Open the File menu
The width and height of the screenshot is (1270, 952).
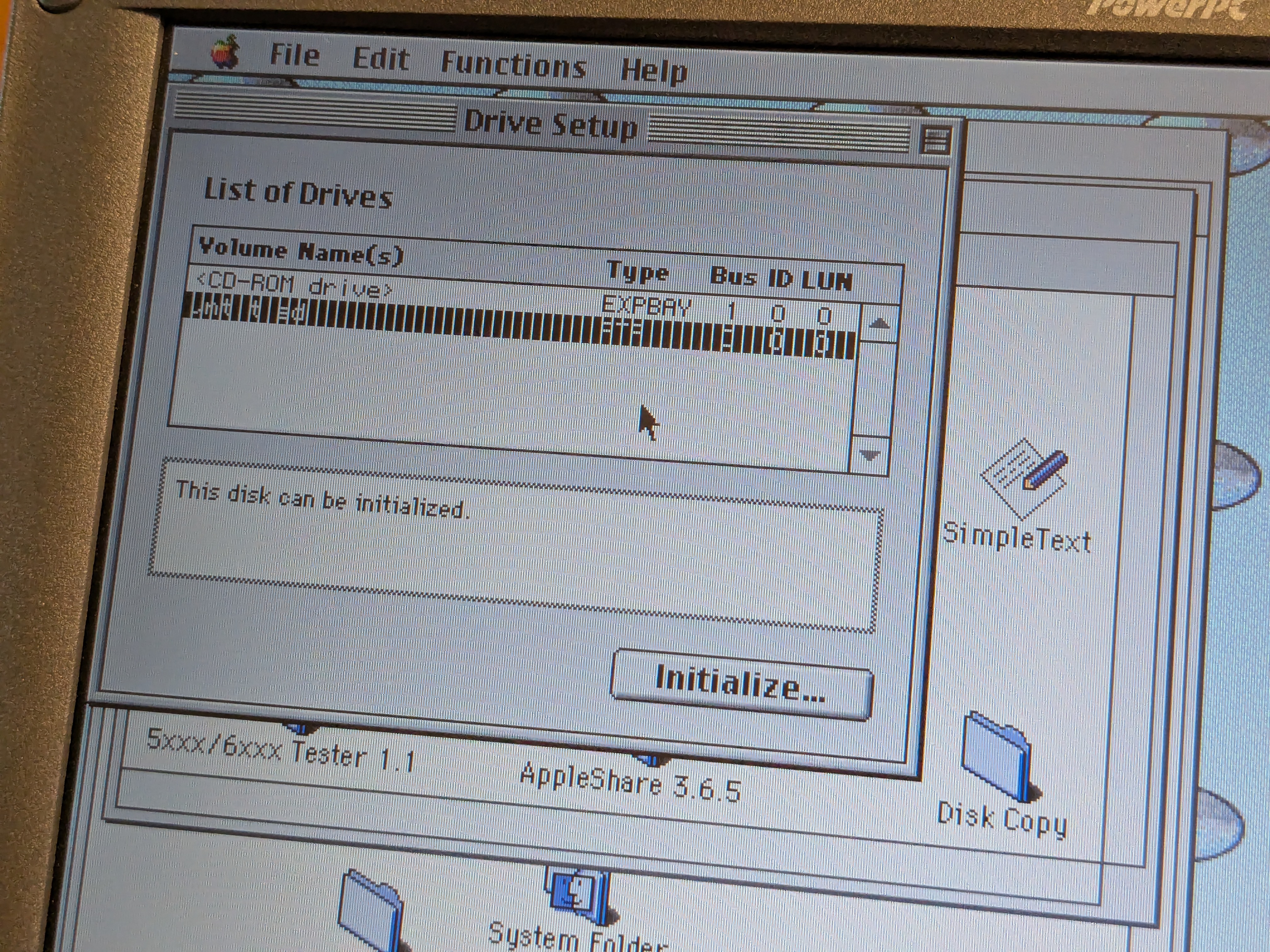coord(295,55)
